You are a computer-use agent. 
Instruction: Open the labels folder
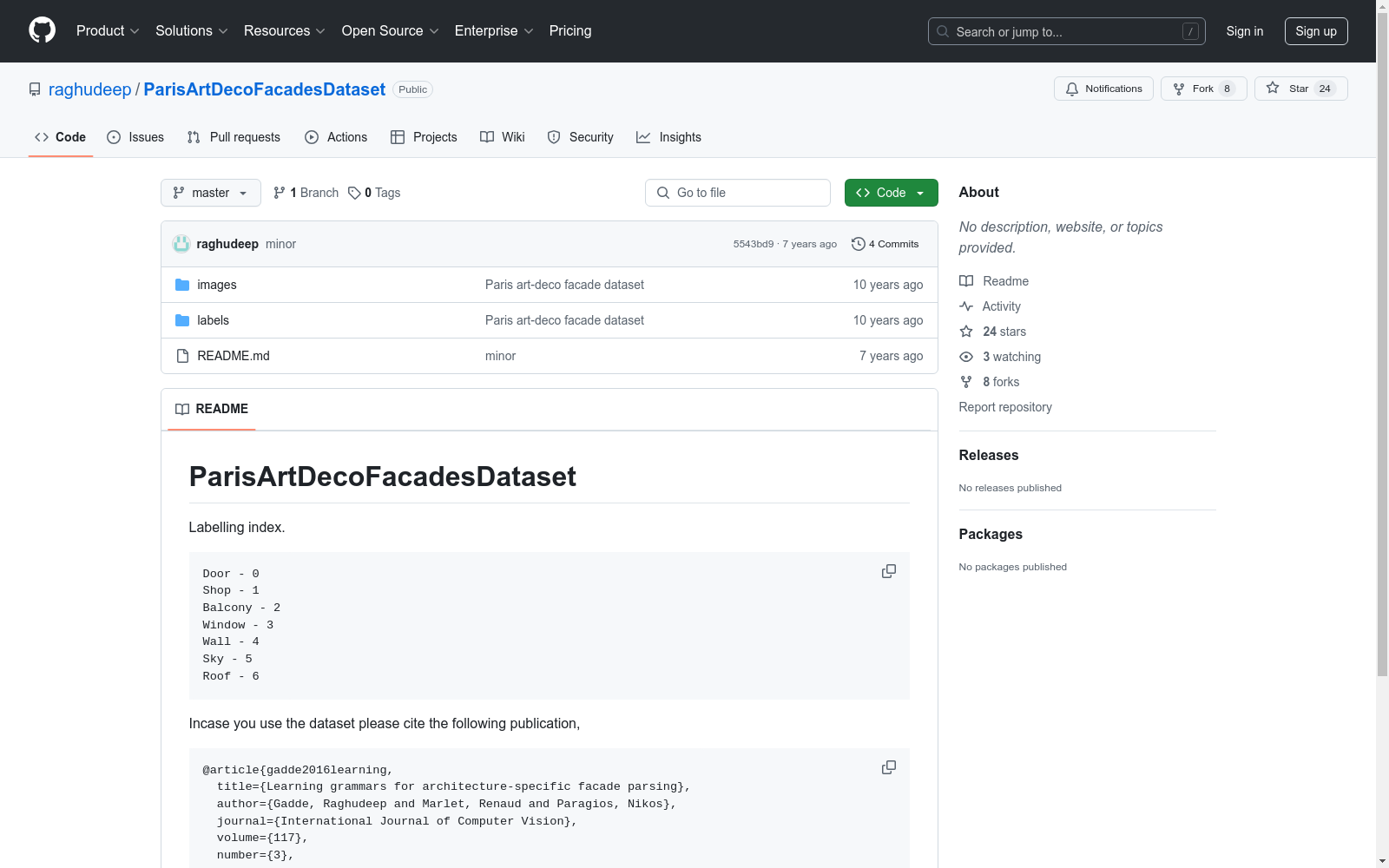(x=214, y=320)
